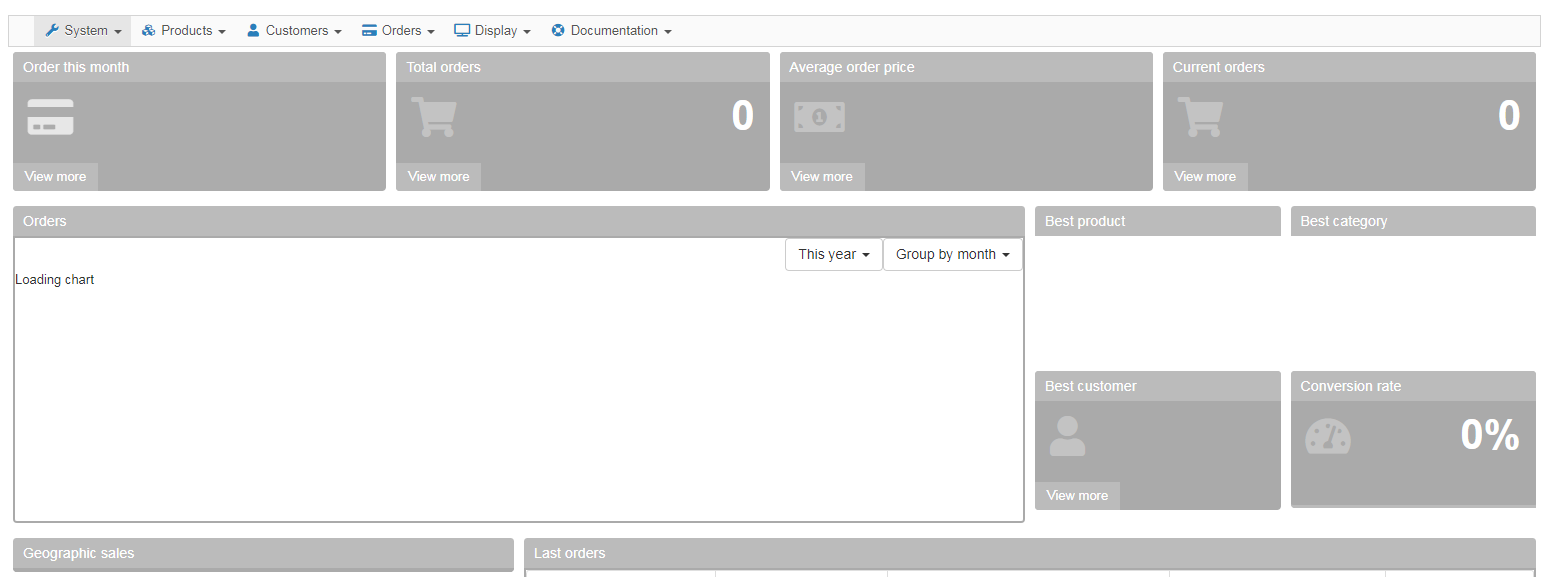Open the Customers menu
The image size is (1548, 577).
(294, 31)
